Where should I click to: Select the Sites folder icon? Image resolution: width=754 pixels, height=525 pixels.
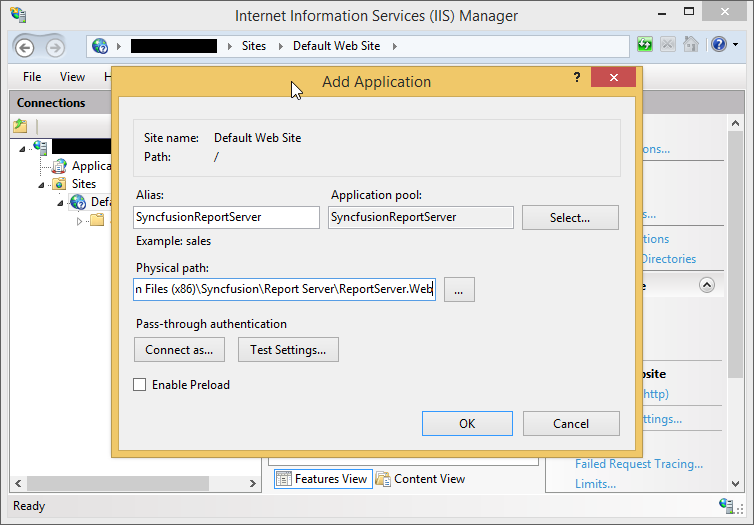click(59, 184)
